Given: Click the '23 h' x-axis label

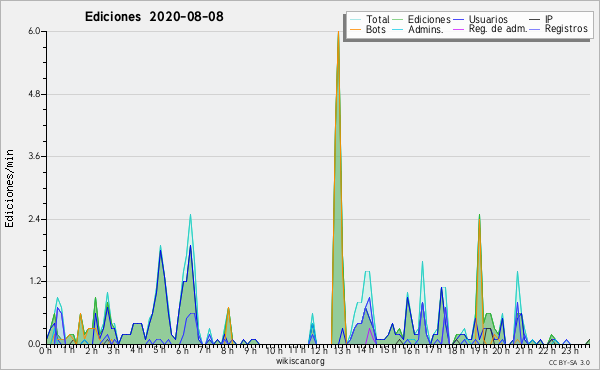Looking at the screenshot, I should tap(570, 350).
